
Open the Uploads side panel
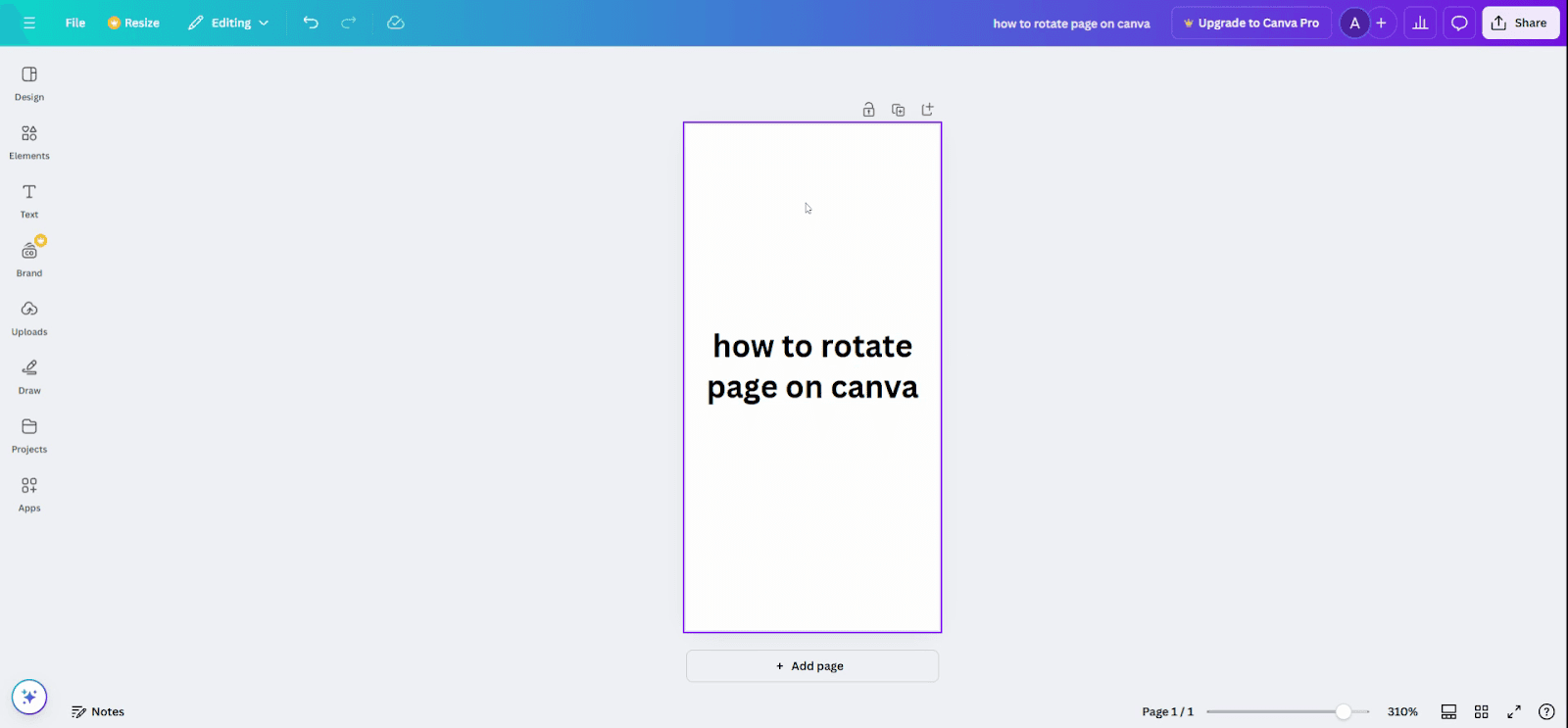29,318
